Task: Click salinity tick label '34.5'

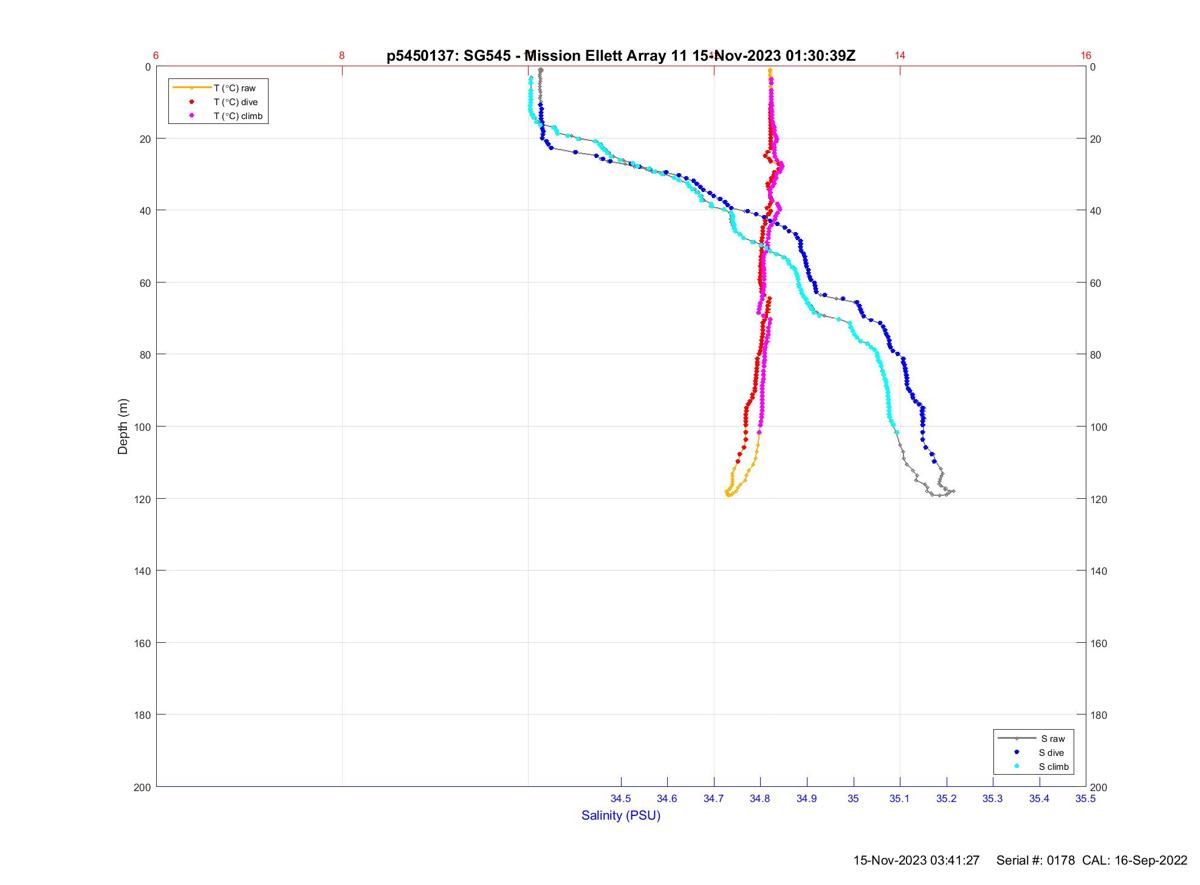Action: coord(621,798)
